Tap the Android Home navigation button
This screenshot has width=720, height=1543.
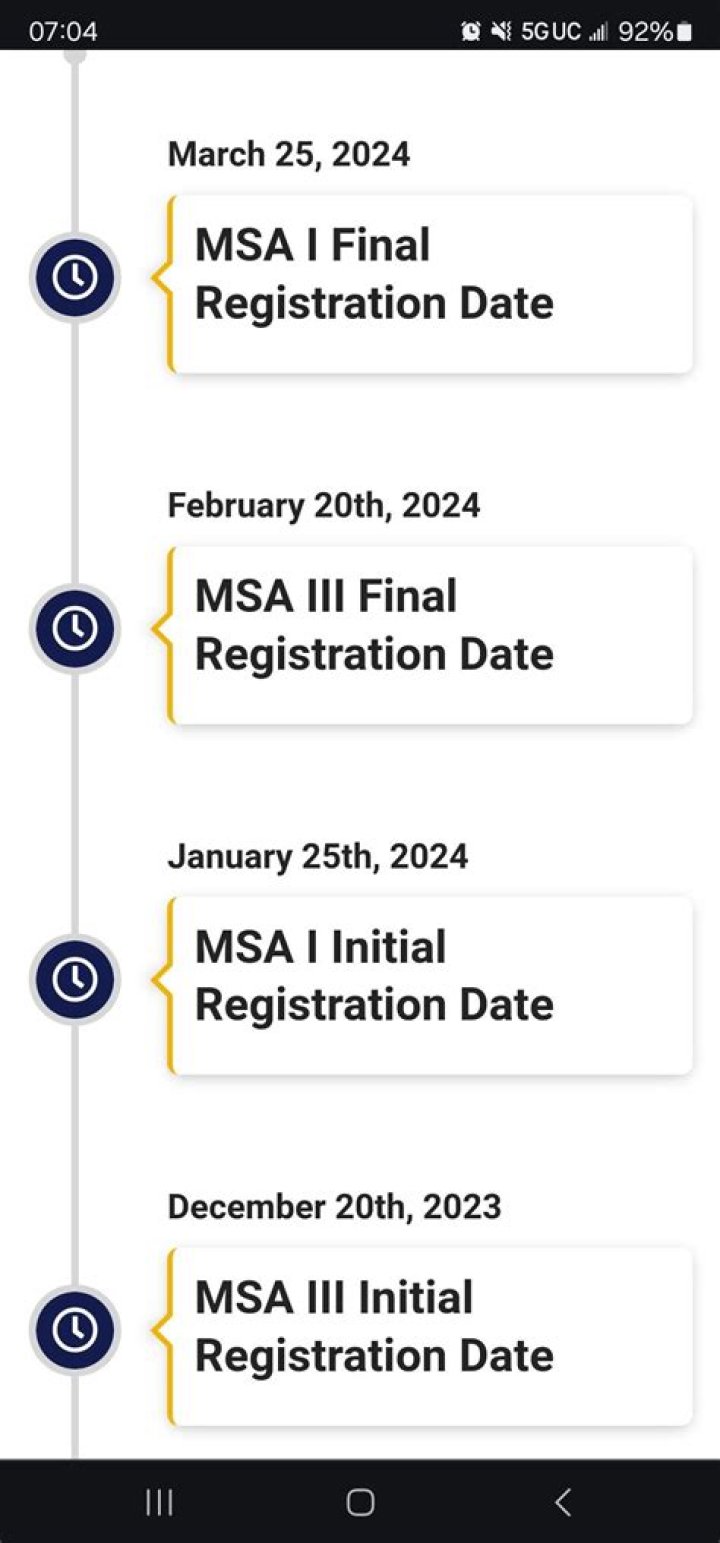[x=360, y=1501]
